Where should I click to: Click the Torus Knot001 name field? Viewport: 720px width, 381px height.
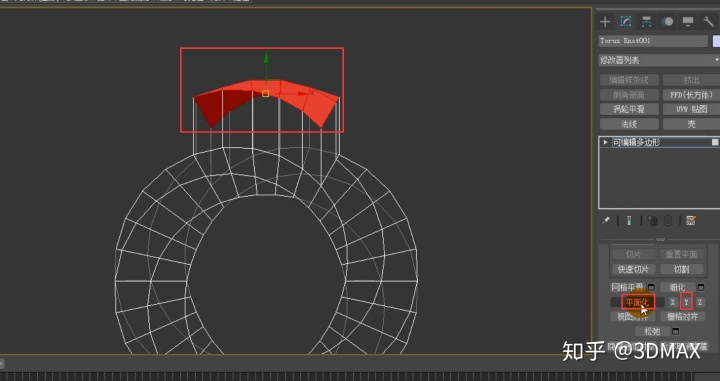pos(653,41)
